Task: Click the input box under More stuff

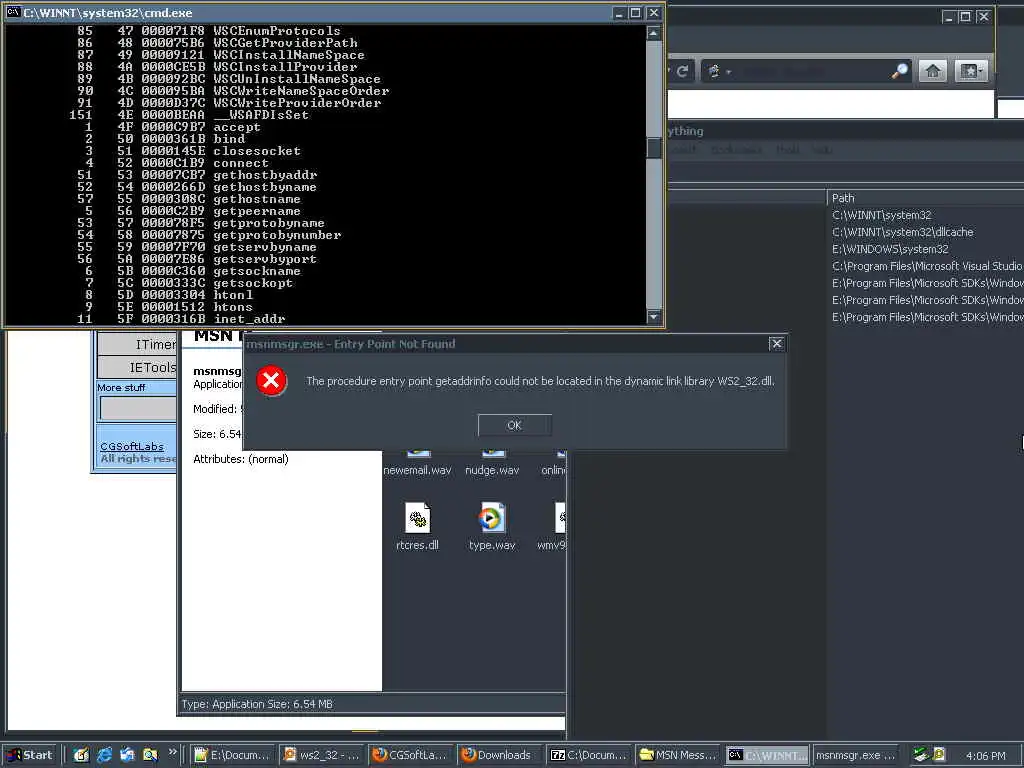Action: pos(138,408)
